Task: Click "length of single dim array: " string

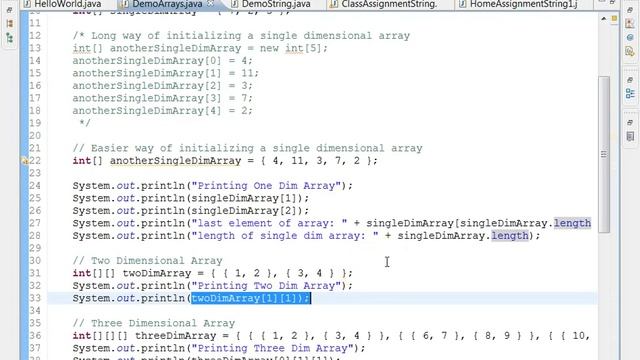Action: 284,236
